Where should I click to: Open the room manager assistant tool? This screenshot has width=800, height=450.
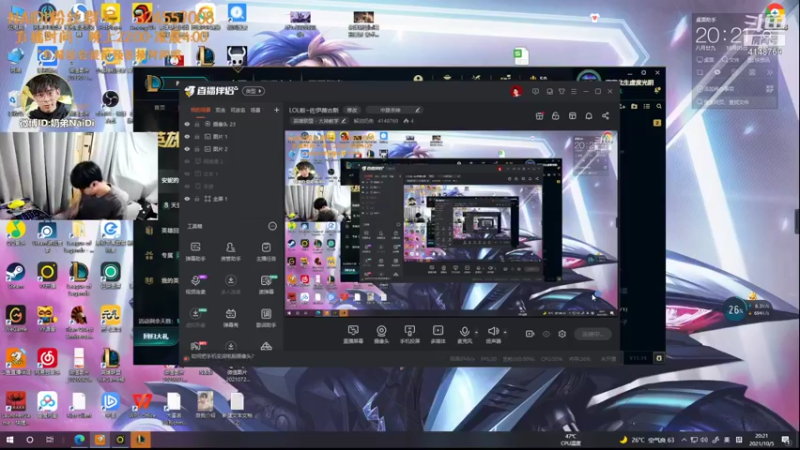231,252
